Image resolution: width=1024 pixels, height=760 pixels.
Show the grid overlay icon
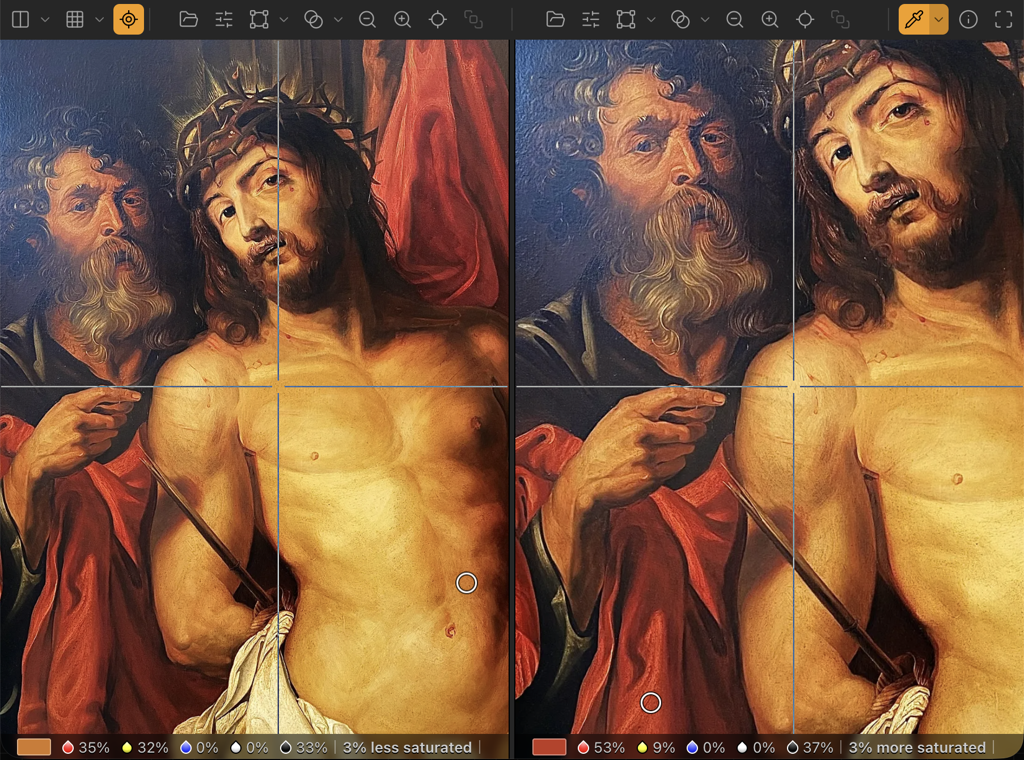pyautogui.click(x=75, y=20)
